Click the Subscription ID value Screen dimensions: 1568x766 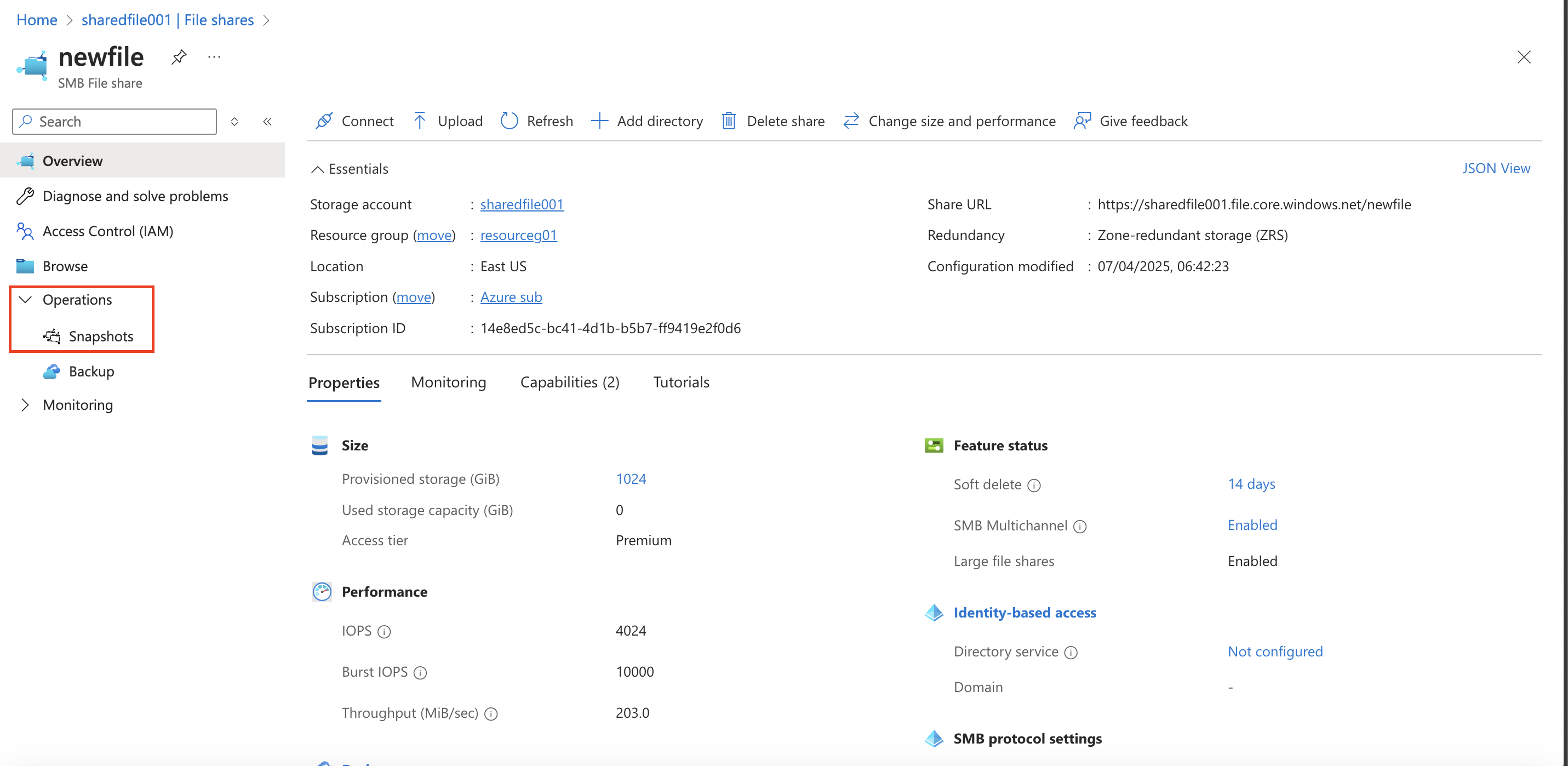[x=610, y=328]
